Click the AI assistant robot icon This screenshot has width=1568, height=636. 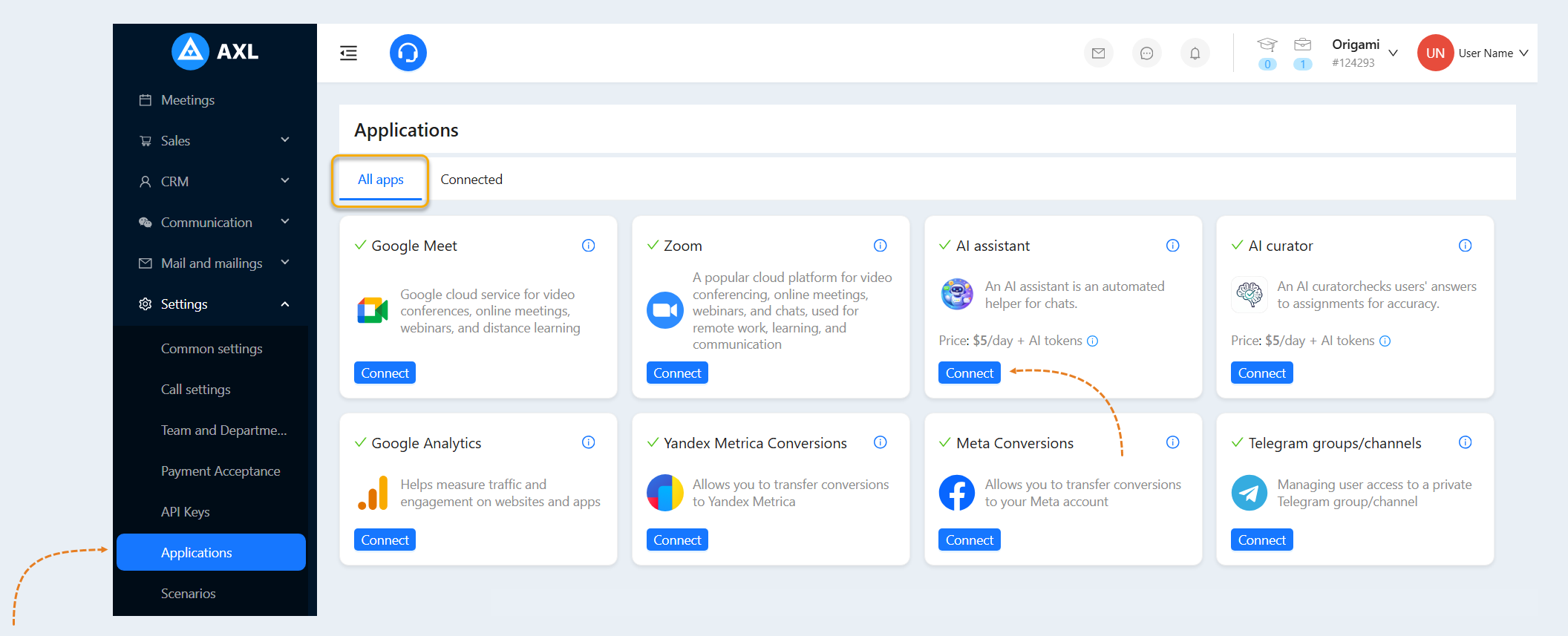point(957,295)
